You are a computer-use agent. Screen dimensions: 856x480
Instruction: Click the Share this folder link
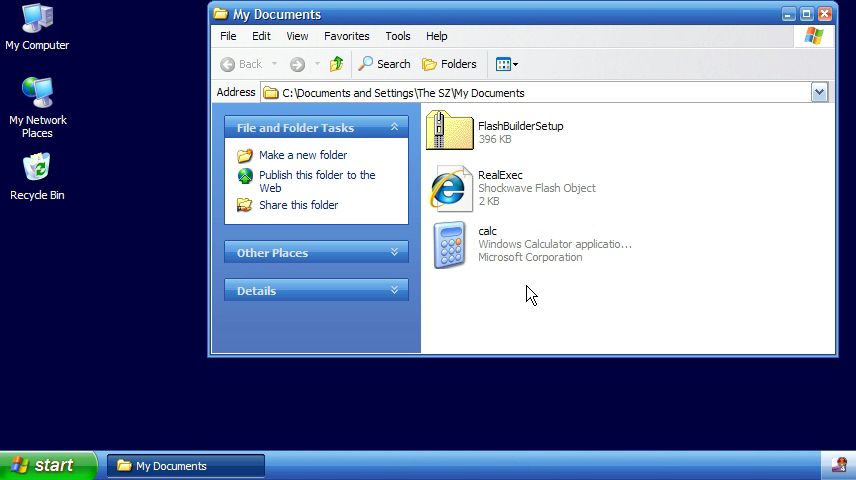tap(298, 205)
